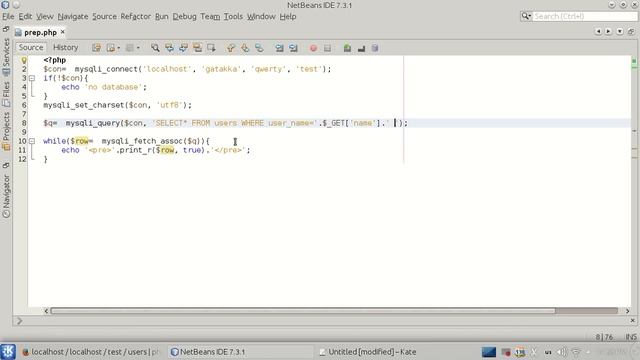640x360 pixels.
Task: Switch to History view
Action: click(x=65, y=47)
